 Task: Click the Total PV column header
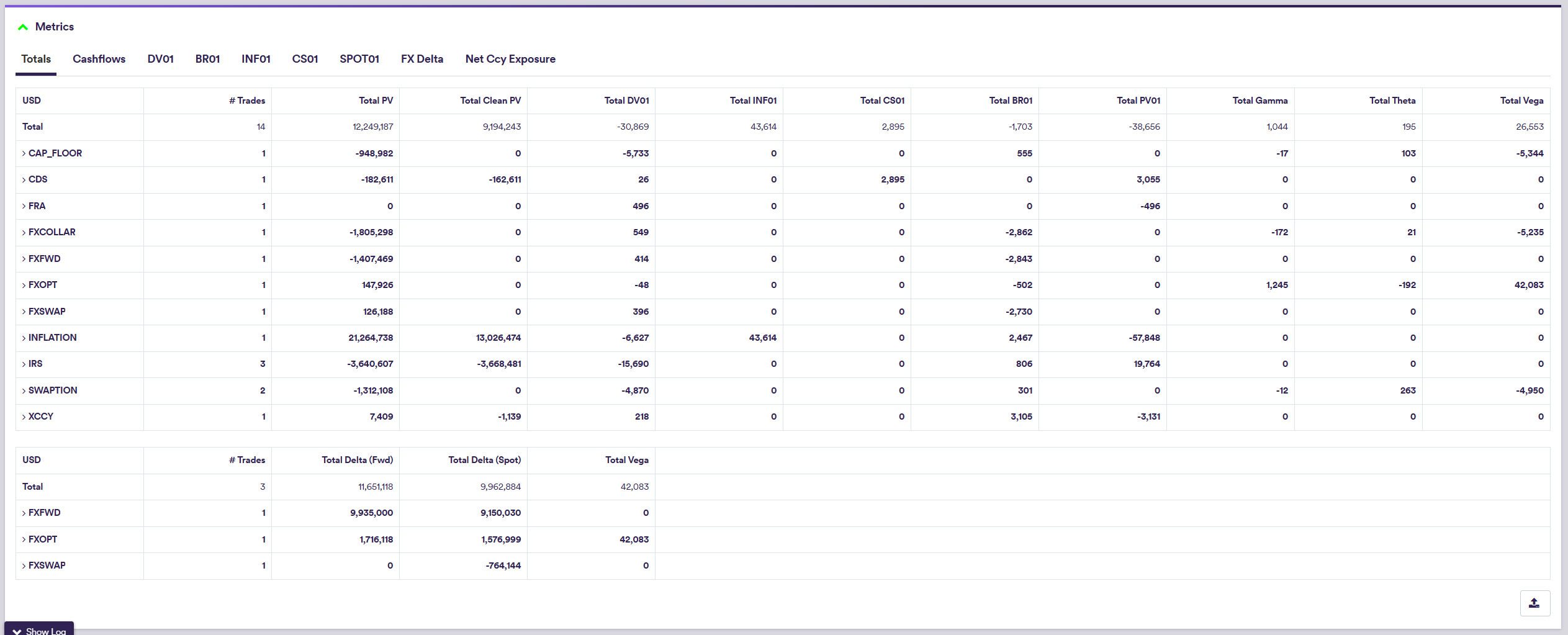point(376,101)
